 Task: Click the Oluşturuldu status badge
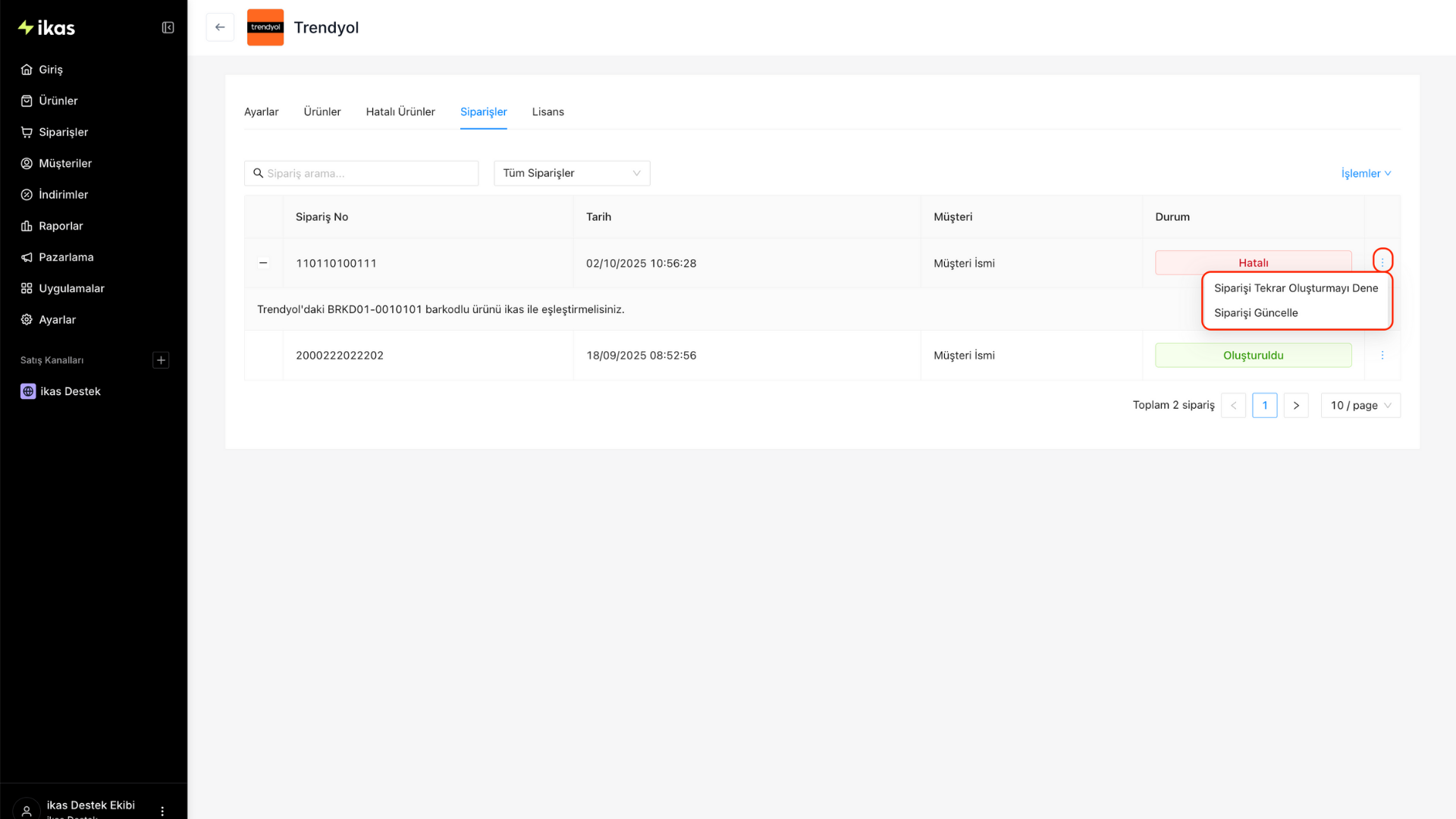(1254, 356)
